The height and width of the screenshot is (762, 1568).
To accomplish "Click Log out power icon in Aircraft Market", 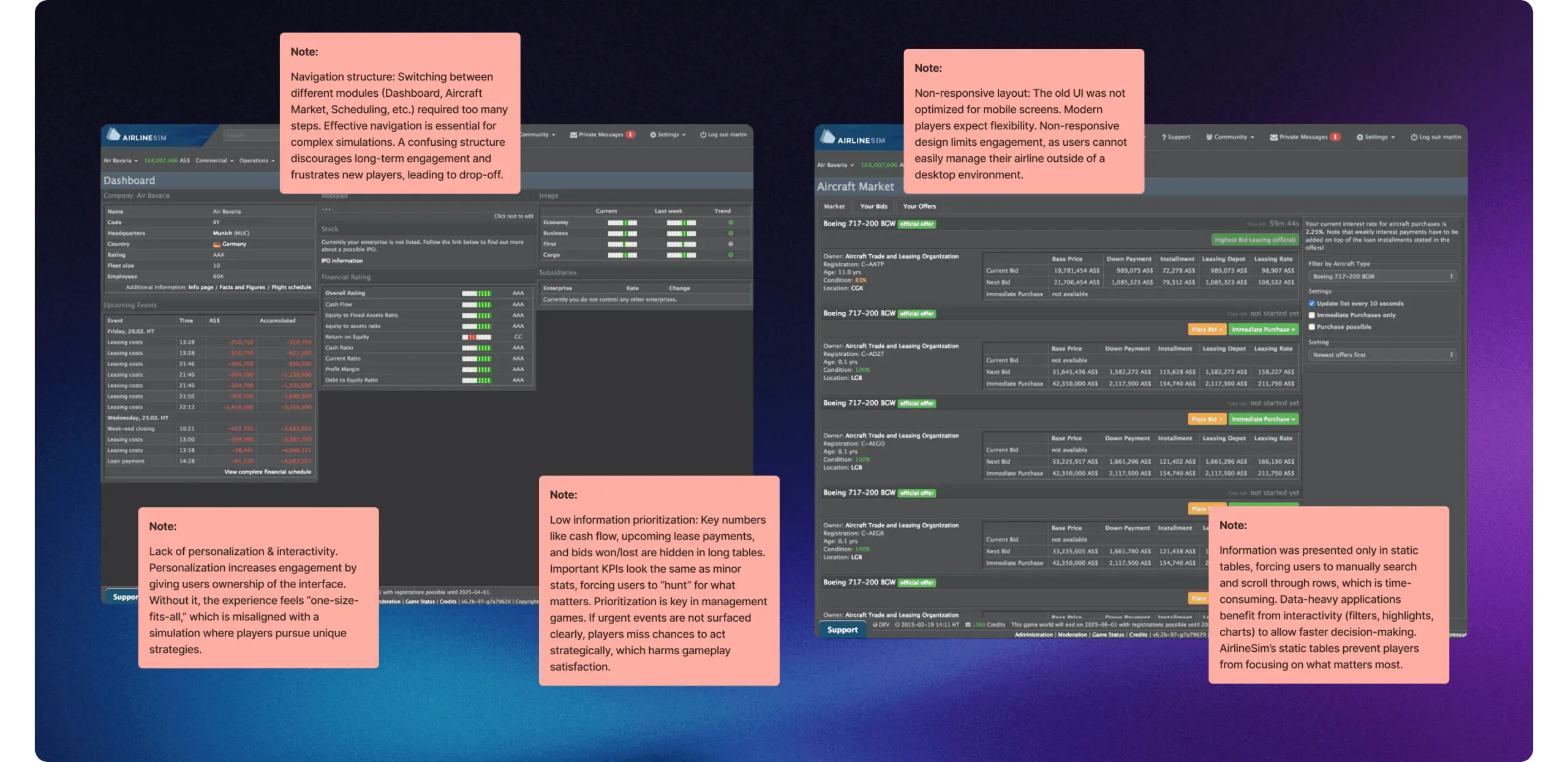I will 1414,137.
